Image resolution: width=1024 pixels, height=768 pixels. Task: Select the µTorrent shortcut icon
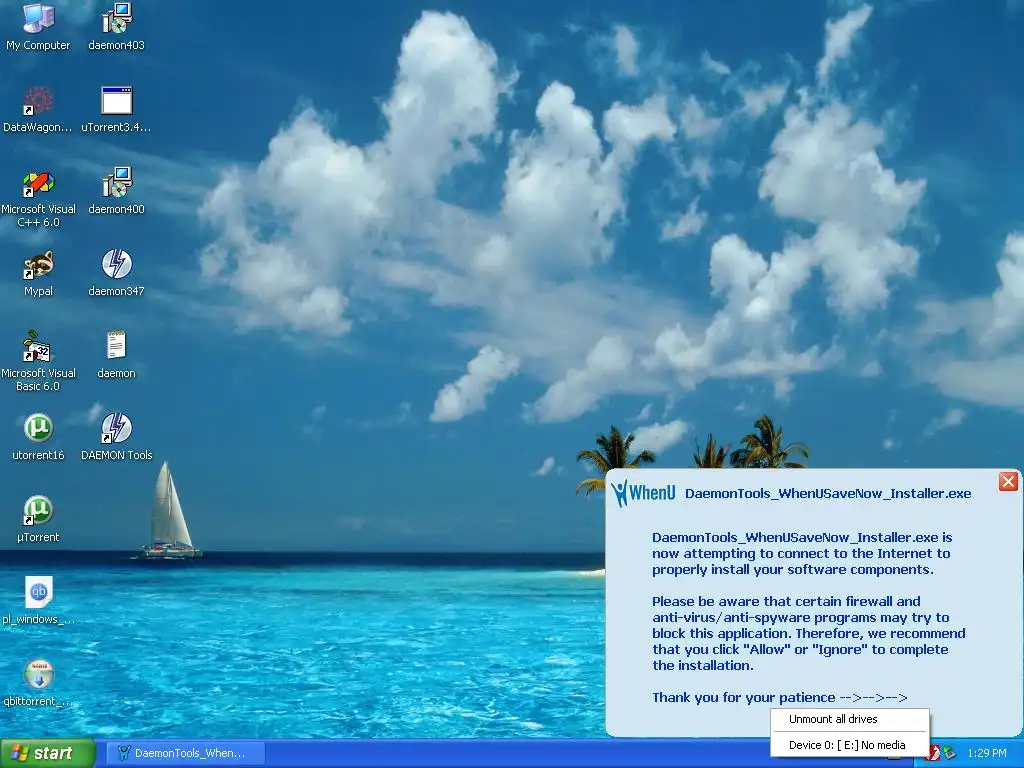pyautogui.click(x=38, y=519)
